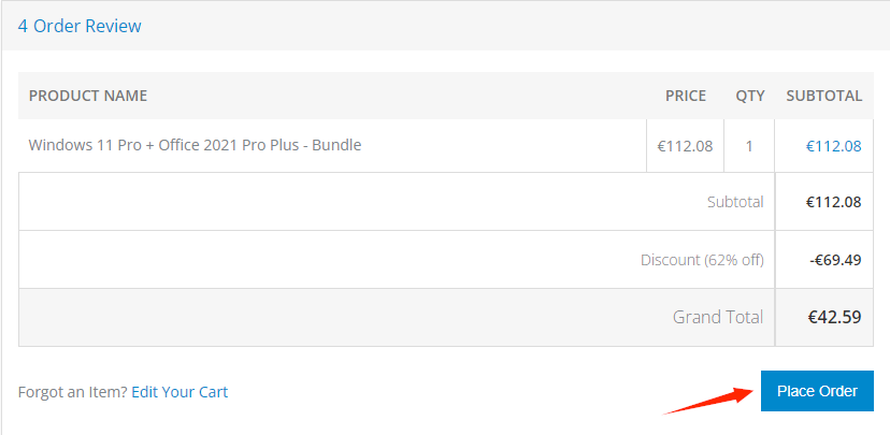Click the -€69.49 discount amount
This screenshot has width=890, height=435.
point(835,260)
